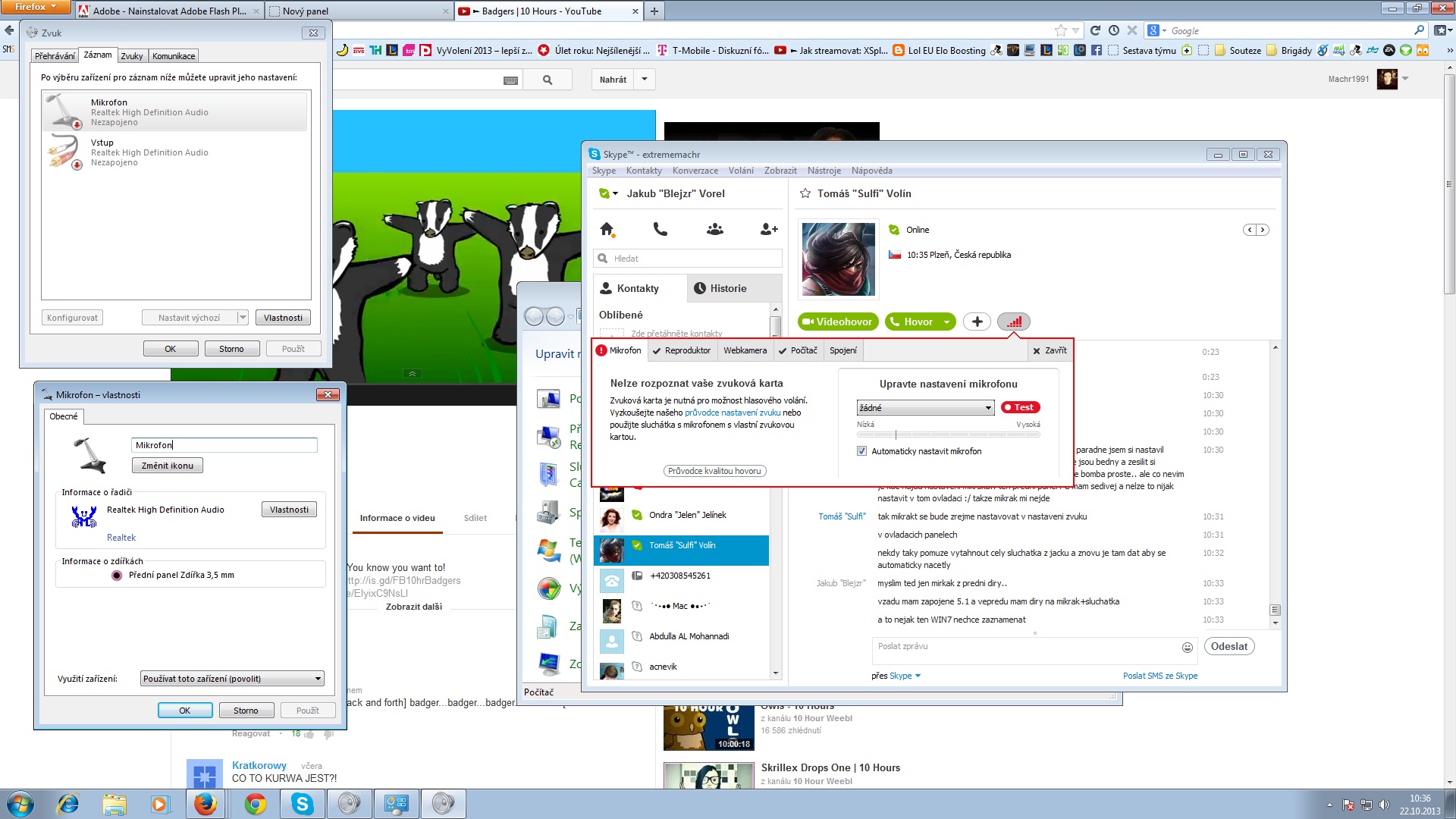Open Přehrávání tab in Zvuk dialog
Viewport: 1456px width, 819px height.
pyautogui.click(x=55, y=56)
